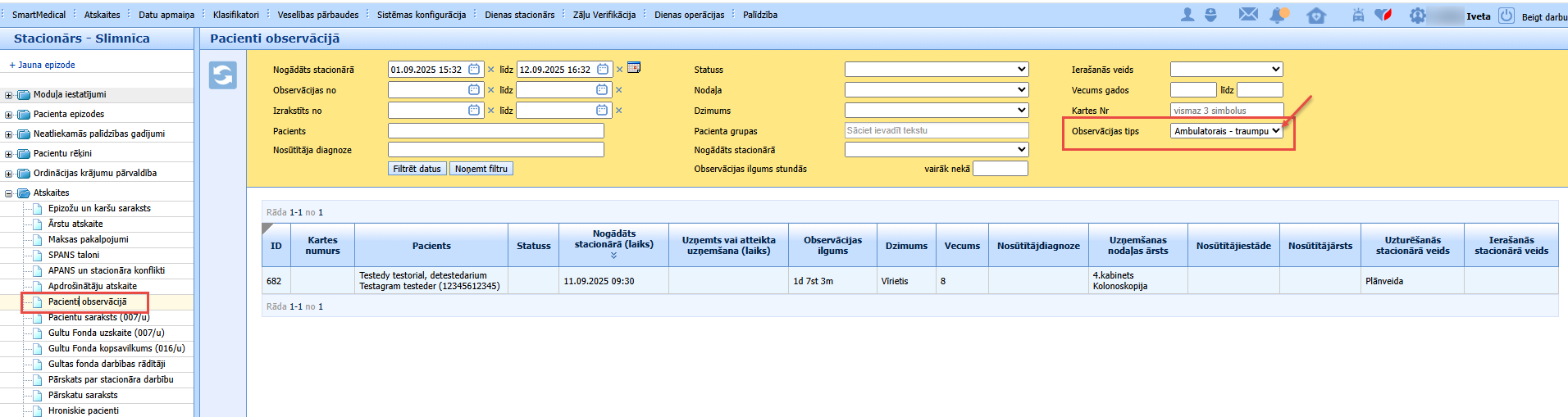Open the SmartMedical menu
The image size is (1568, 417).
tap(39, 15)
